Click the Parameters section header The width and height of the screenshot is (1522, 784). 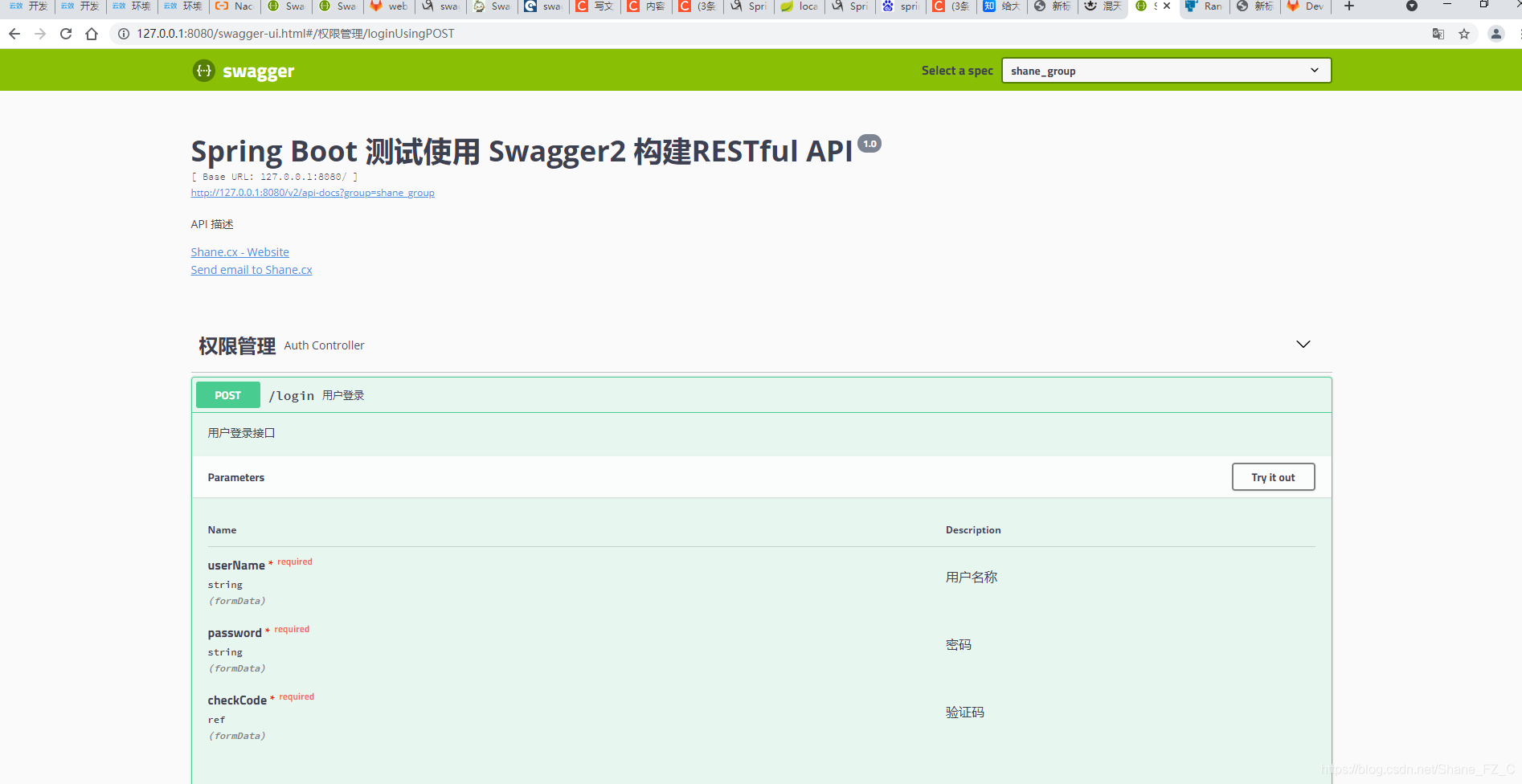236,477
